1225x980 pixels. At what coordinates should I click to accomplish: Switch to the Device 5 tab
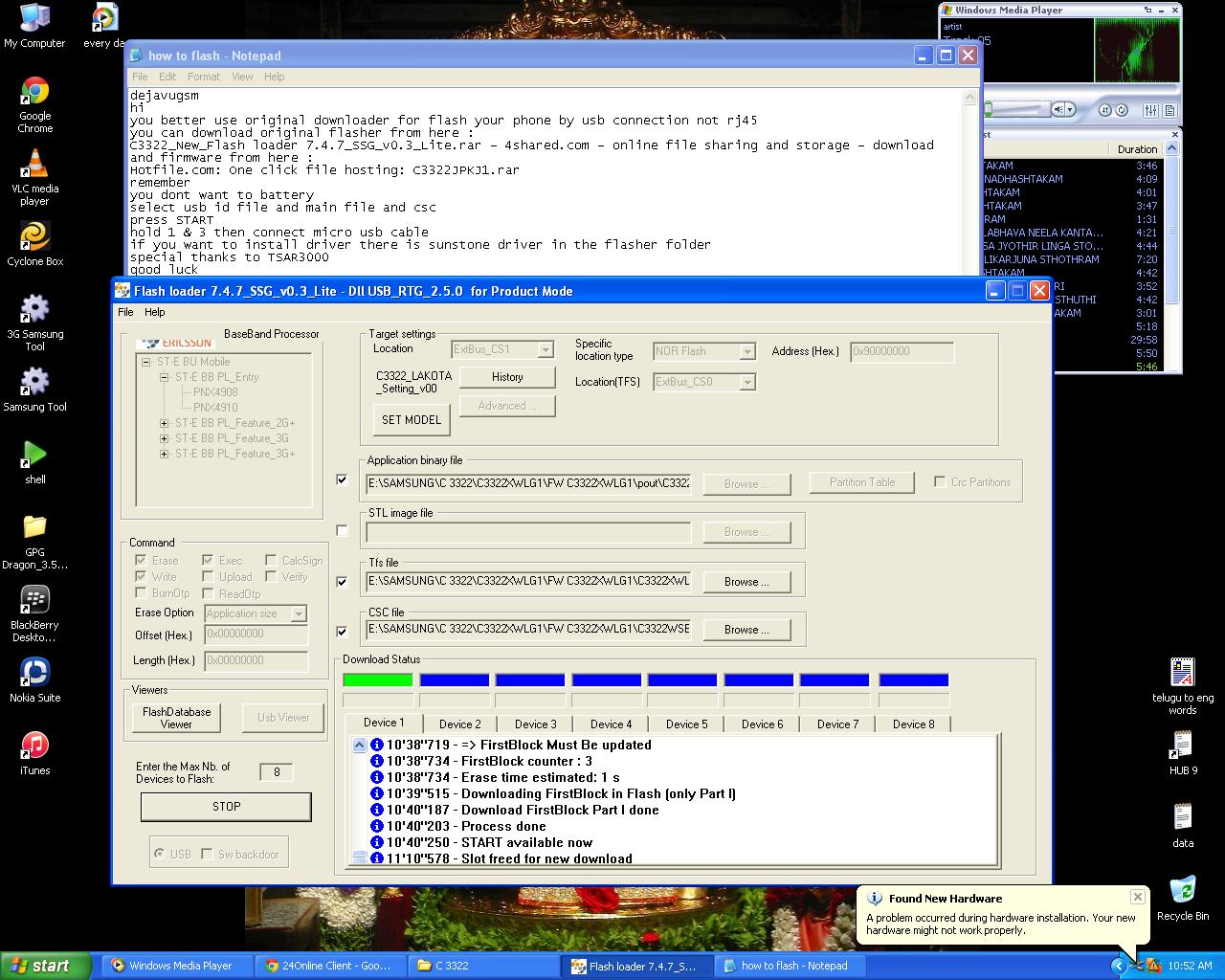(687, 724)
